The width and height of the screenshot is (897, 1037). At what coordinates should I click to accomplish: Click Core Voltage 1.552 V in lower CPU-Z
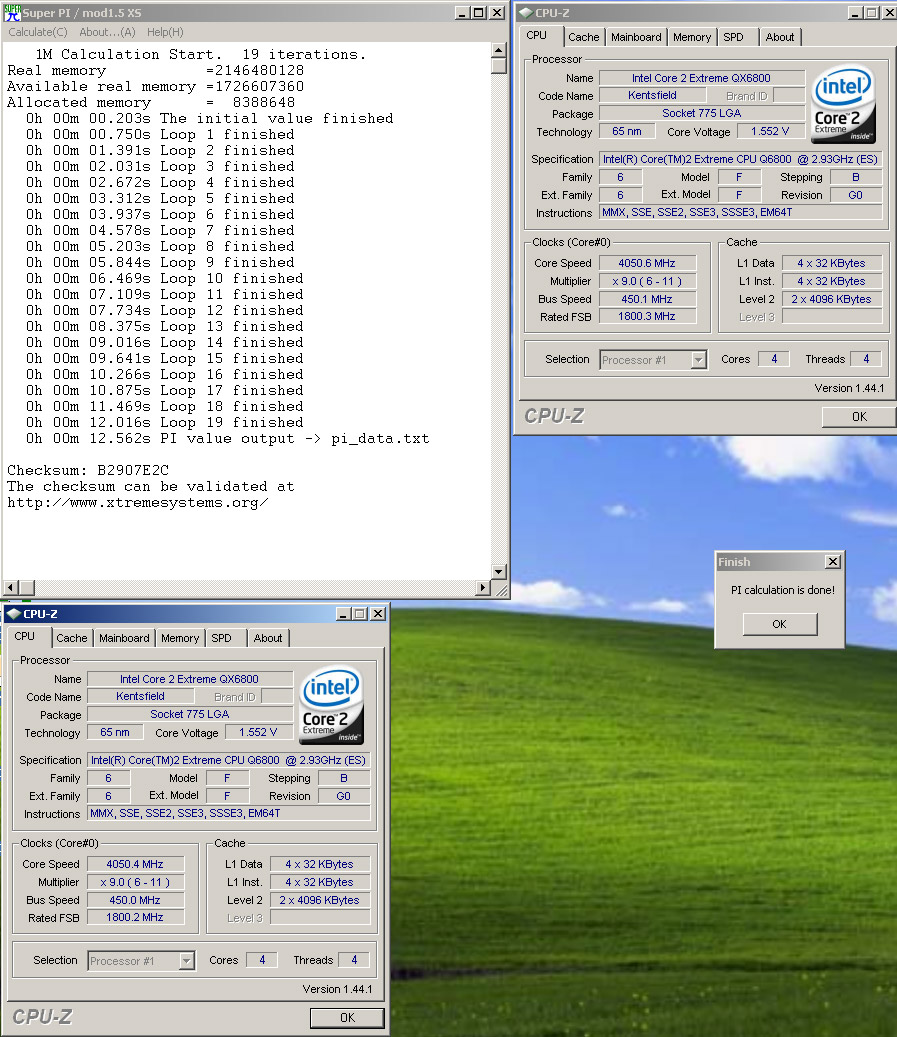pos(258,732)
